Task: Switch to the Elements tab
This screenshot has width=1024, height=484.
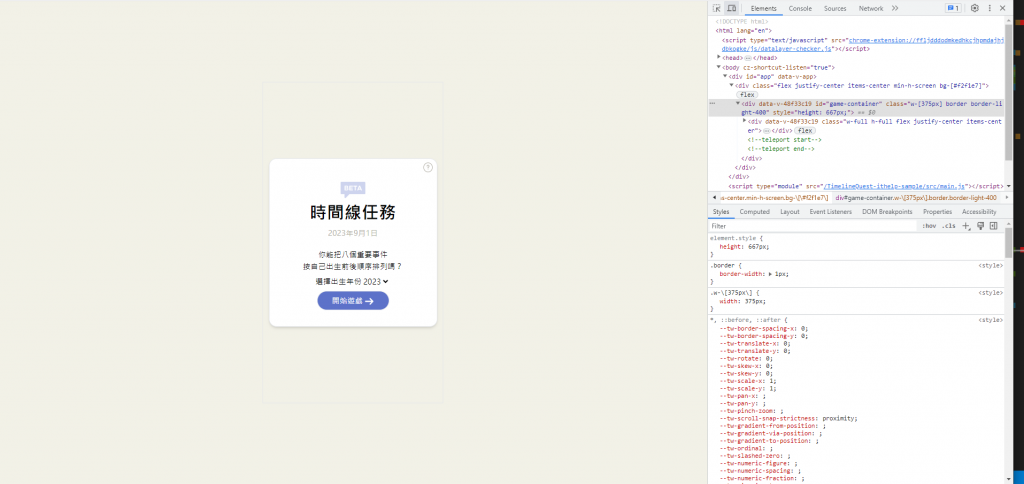Action: [x=763, y=8]
